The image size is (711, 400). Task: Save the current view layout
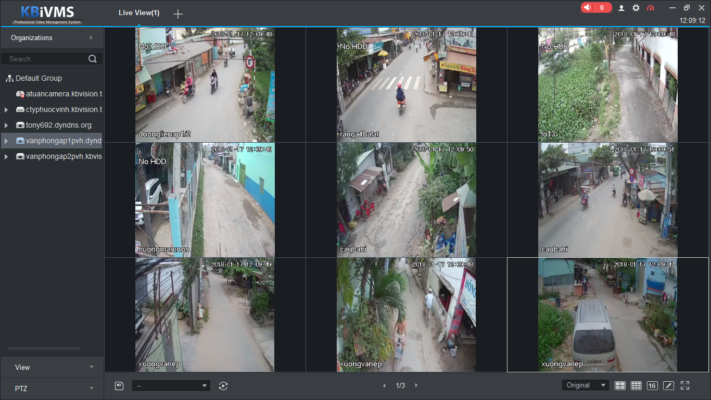(x=119, y=385)
